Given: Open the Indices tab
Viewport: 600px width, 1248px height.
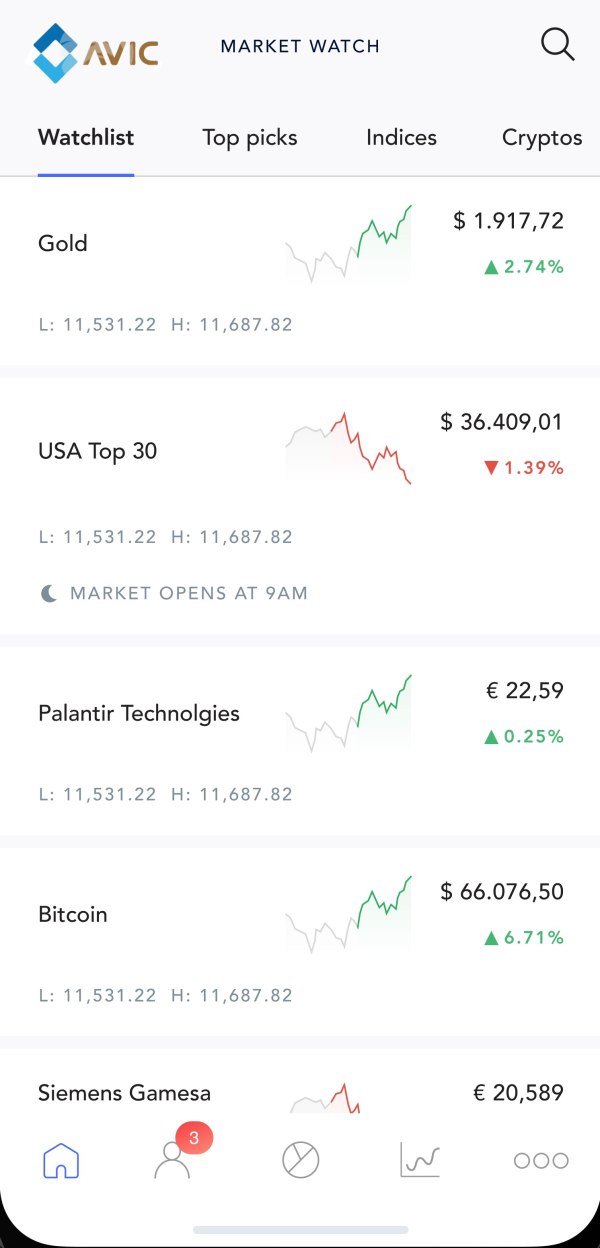Looking at the screenshot, I should [401, 138].
